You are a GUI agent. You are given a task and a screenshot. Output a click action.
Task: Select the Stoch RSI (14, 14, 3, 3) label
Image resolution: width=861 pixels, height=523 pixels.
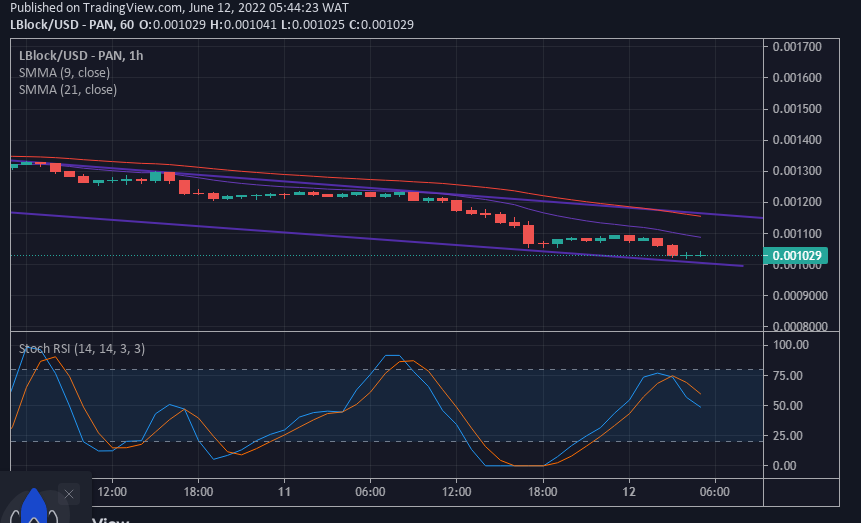click(x=82, y=348)
